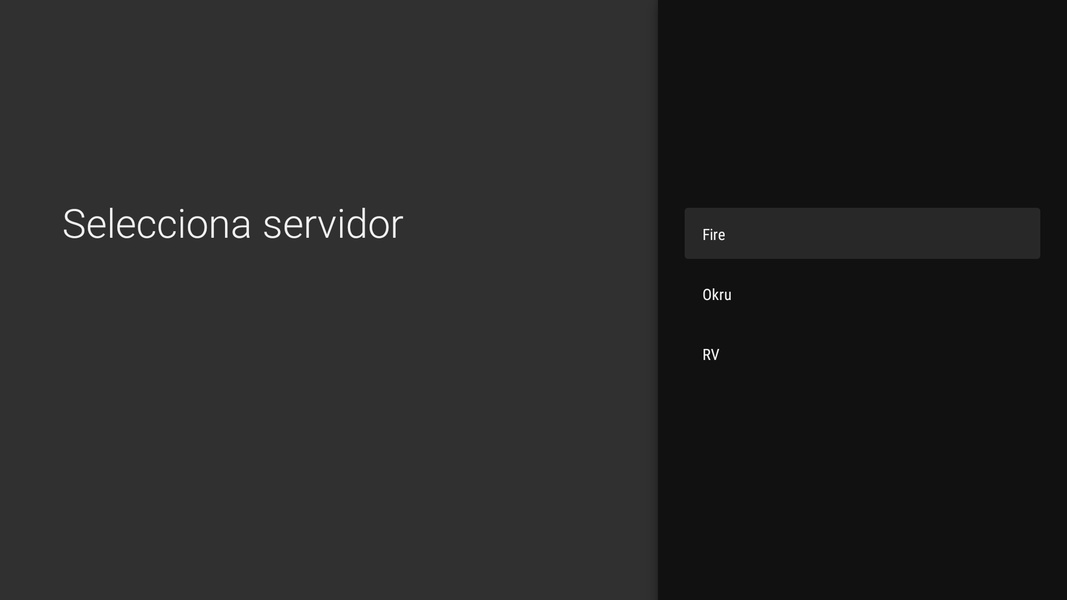Click the RV list item

pyautogui.click(x=861, y=355)
